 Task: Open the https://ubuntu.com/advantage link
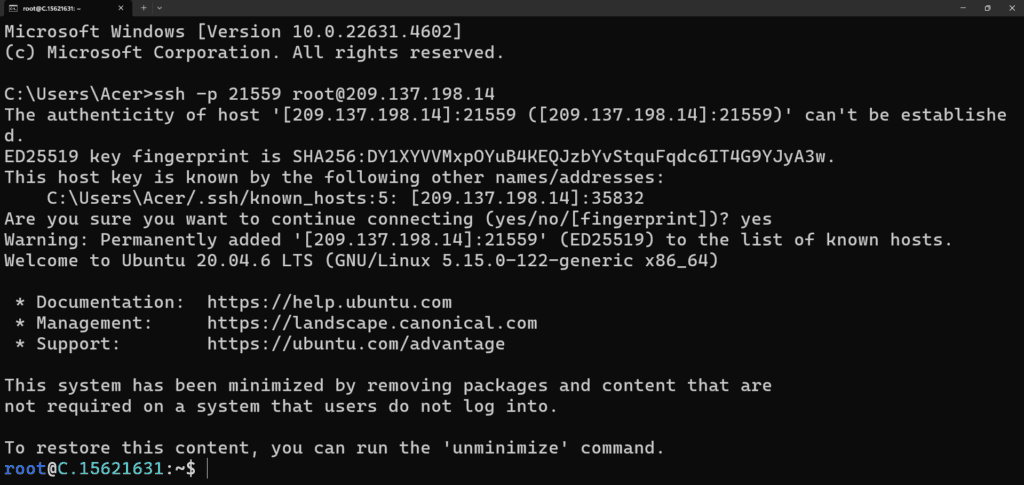pos(356,344)
